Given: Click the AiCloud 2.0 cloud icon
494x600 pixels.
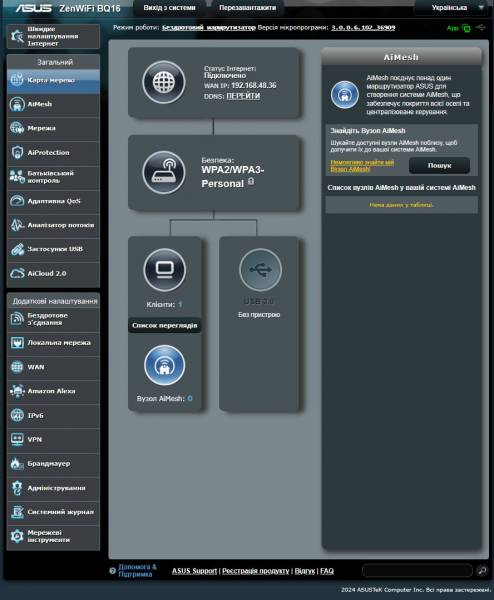Looking at the screenshot, I should (x=17, y=273).
